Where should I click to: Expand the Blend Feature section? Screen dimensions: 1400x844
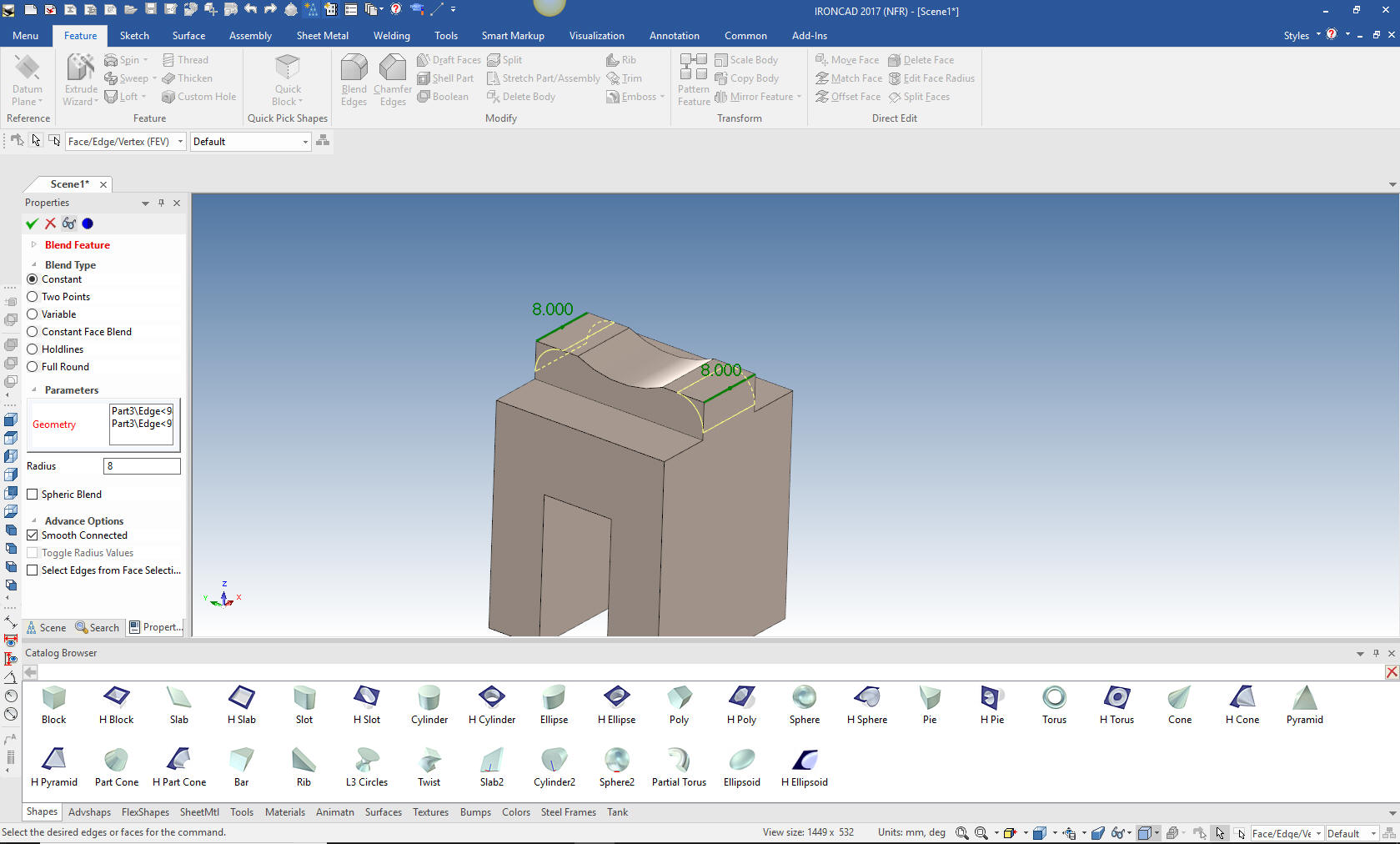33,245
